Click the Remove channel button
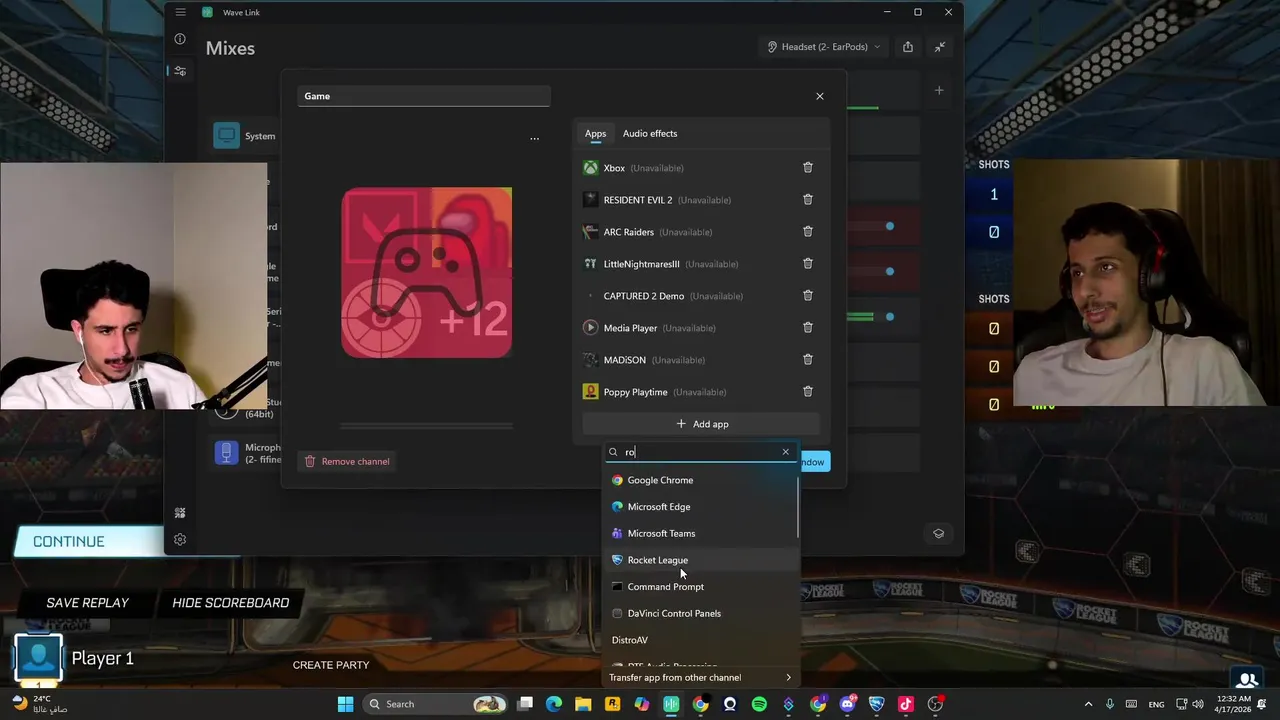The height and width of the screenshot is (720, 1280). tap(347, 461)
